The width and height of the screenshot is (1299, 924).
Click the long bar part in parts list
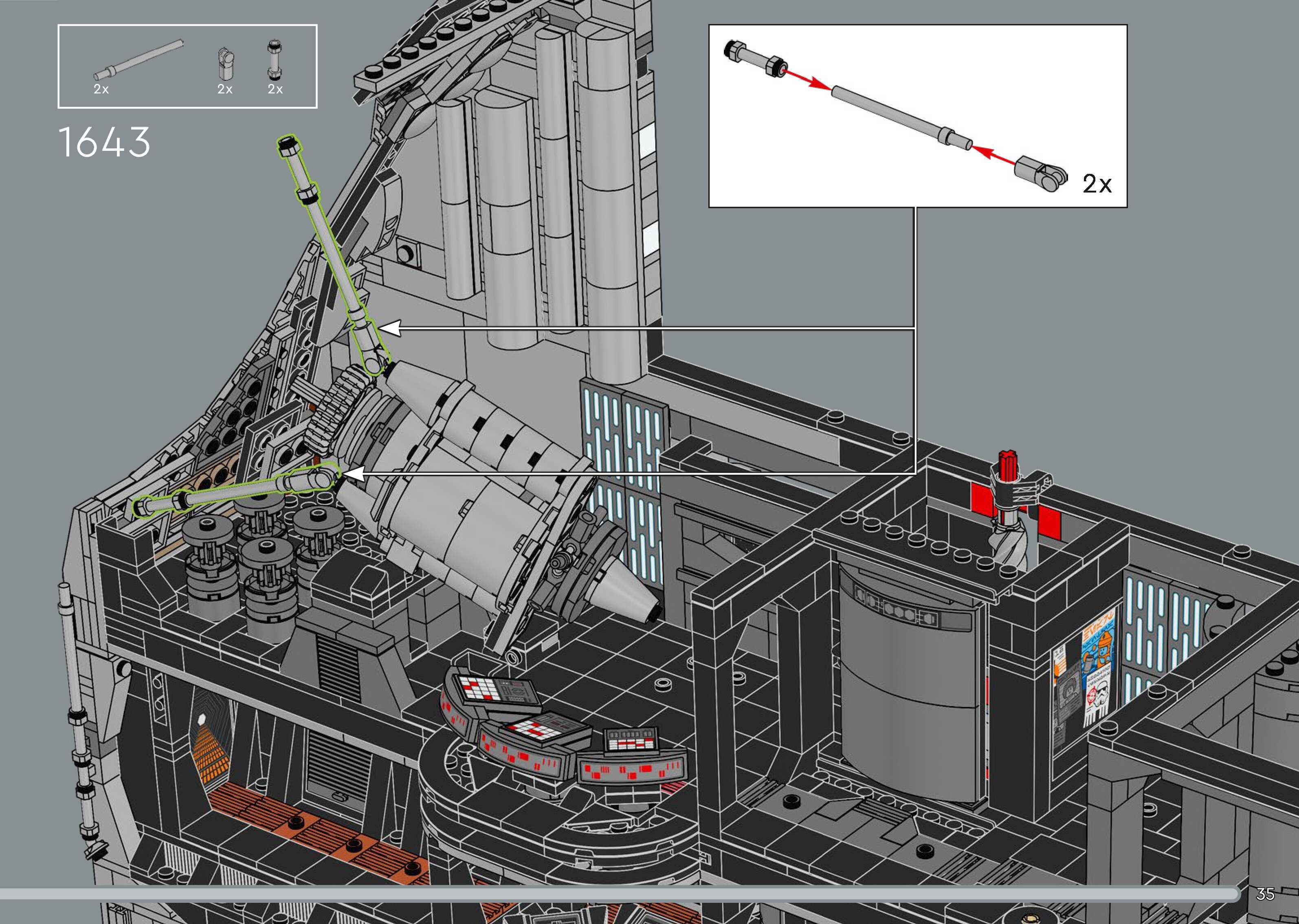(x=138, y=59)
